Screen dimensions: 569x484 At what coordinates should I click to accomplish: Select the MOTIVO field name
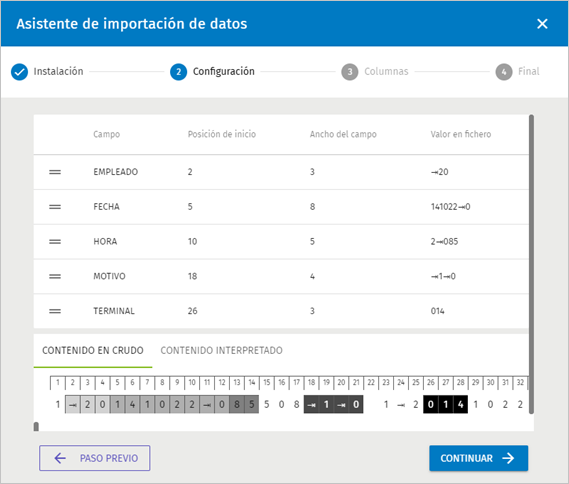click(109, 276)
